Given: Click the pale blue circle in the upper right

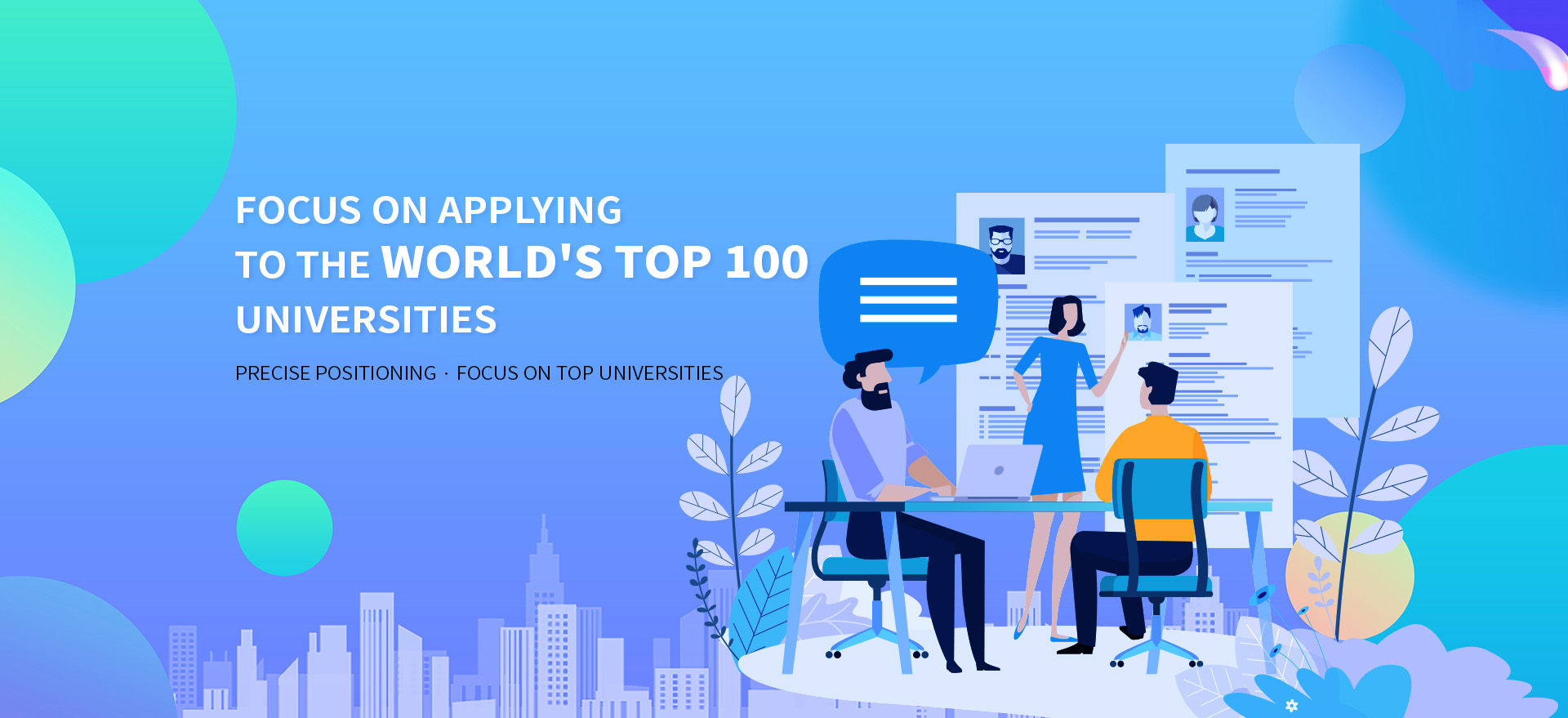Looking at the screenshot, I should 1349,98.
